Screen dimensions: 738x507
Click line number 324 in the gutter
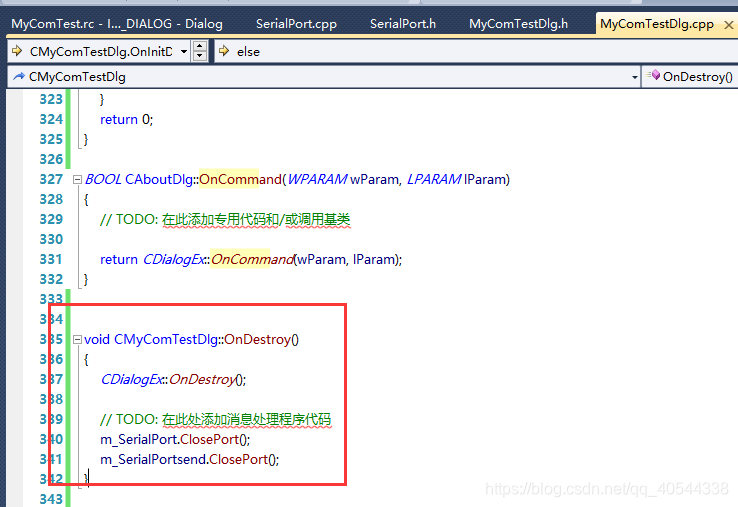pos(51,119)
